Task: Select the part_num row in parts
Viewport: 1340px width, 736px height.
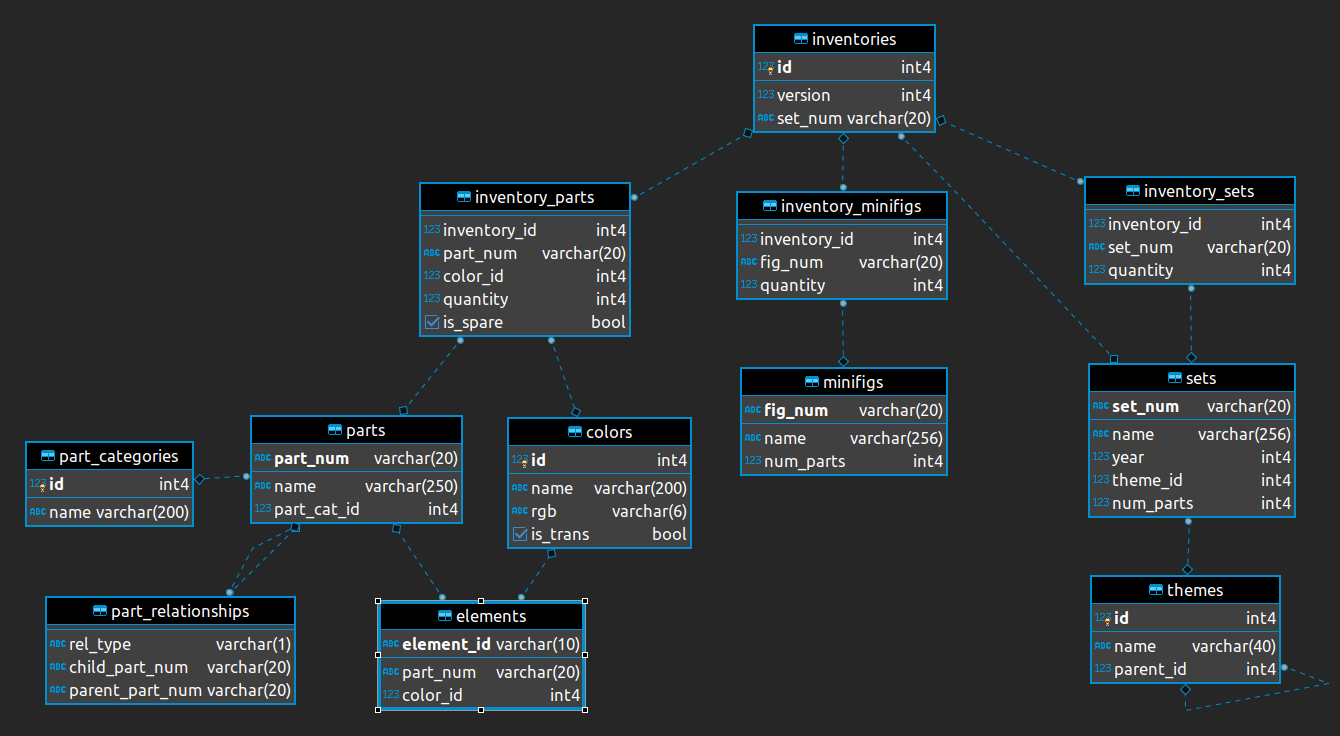Action: [x=356, y=458]
